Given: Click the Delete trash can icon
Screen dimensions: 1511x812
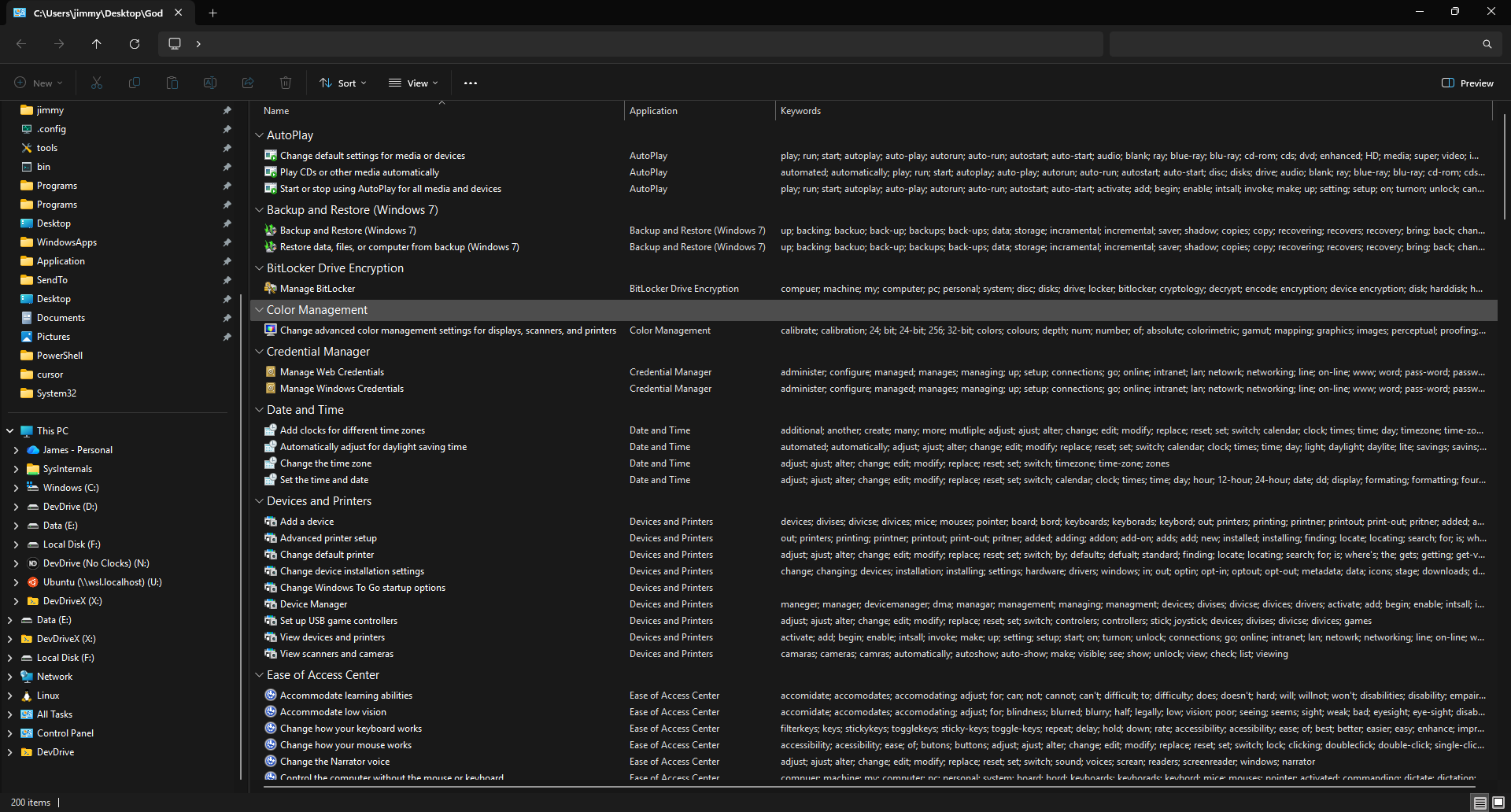Looking at the screenshot, I should [x=286, y=83].
